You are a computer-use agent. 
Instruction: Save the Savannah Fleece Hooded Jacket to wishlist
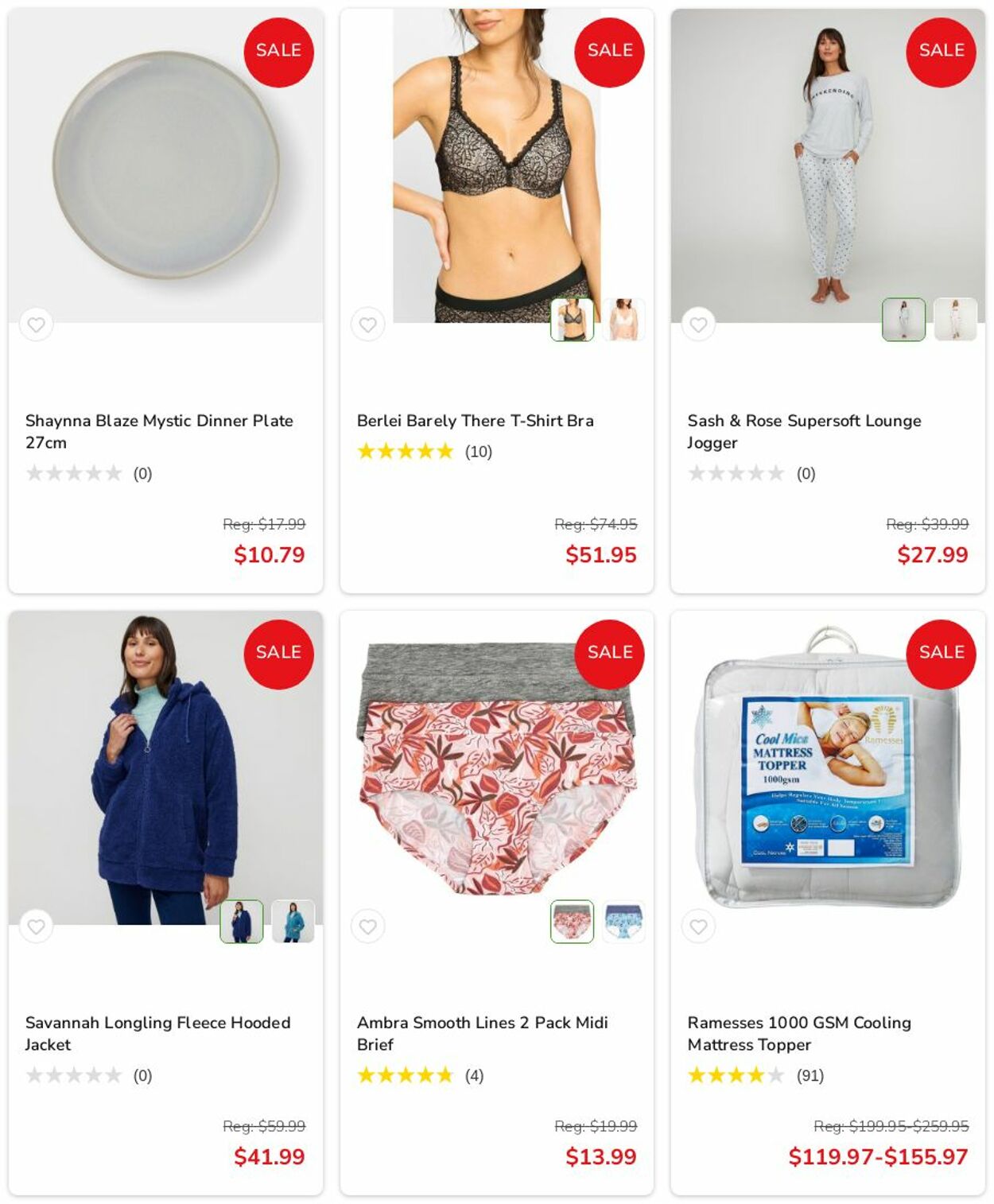(x=36, y=926)
